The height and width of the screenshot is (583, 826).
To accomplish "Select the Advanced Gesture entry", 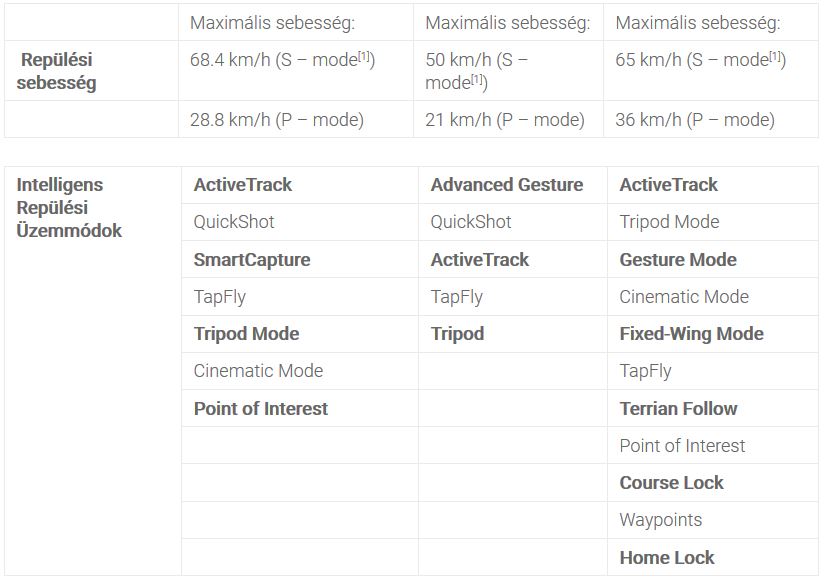I will click(x=506, y=185).
